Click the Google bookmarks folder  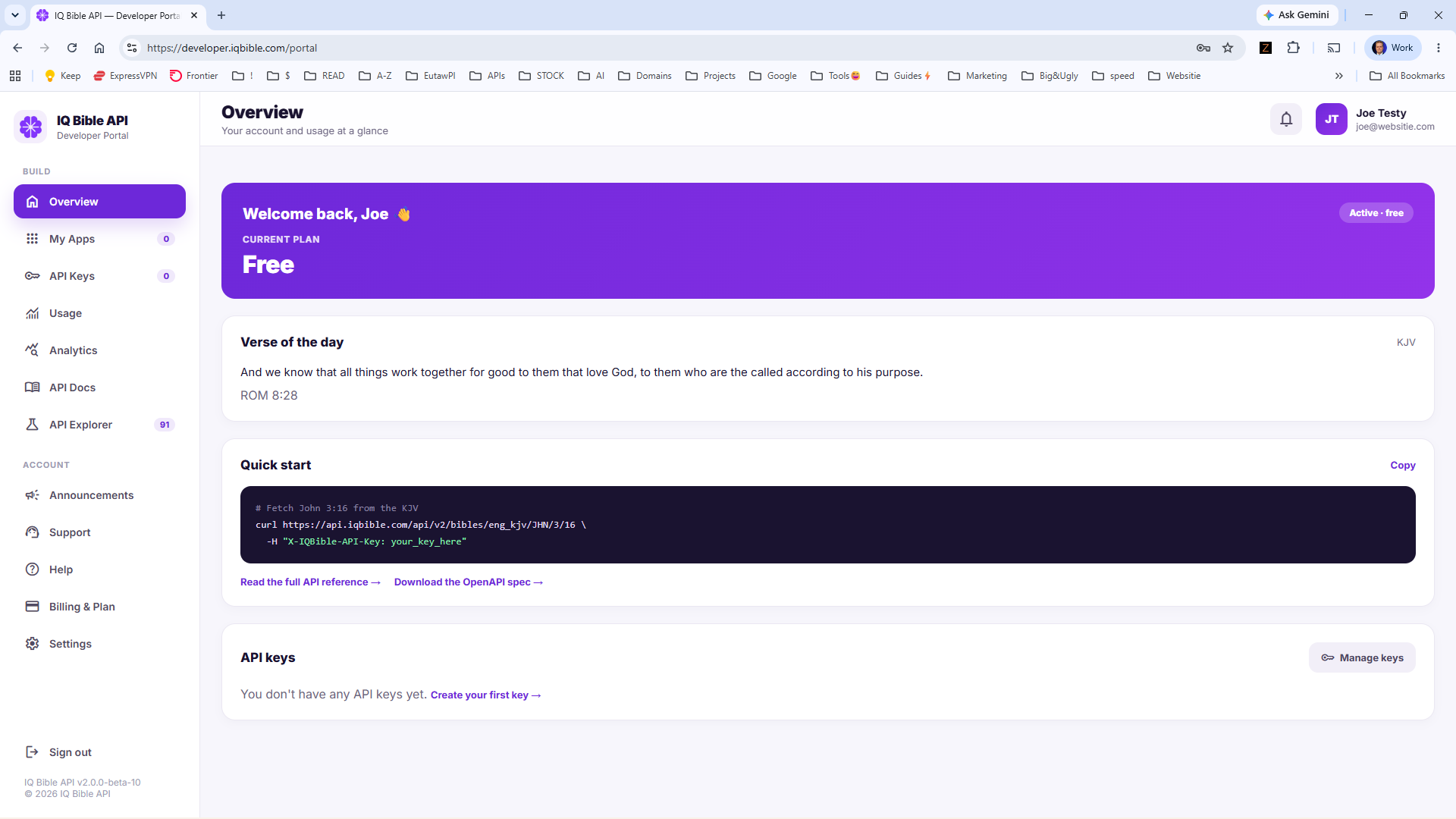(x=773, y=76)
